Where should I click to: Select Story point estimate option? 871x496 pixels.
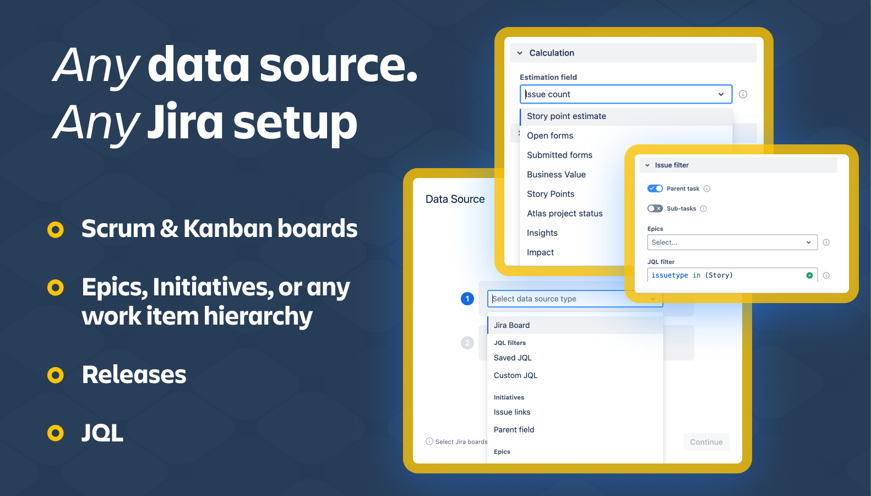pyautogui.click(x=626, y=116)
